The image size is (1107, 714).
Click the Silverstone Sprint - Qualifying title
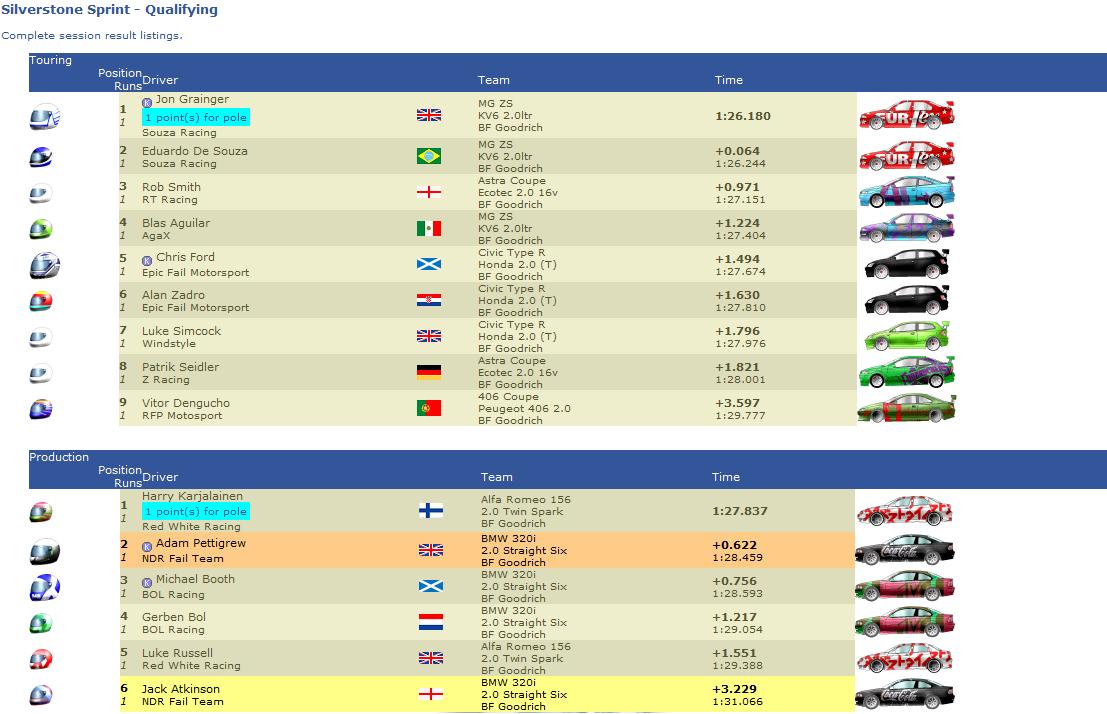tap(109, 10)
